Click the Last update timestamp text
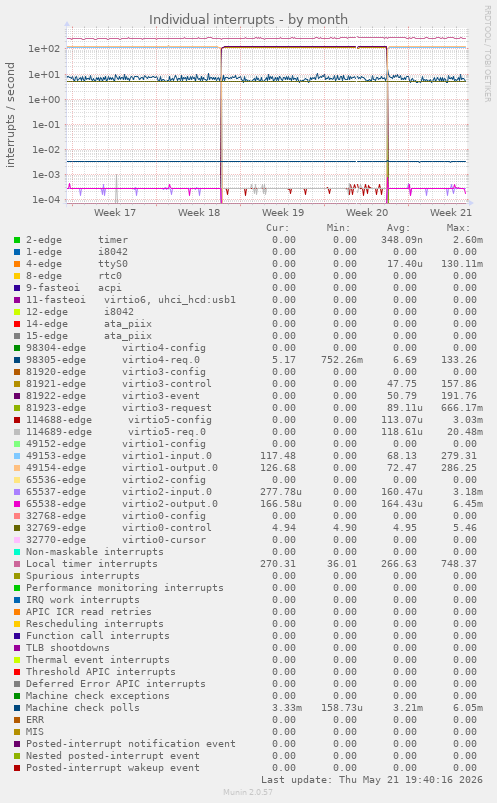This screenshot has height=803, width=497. coord(372,779)
